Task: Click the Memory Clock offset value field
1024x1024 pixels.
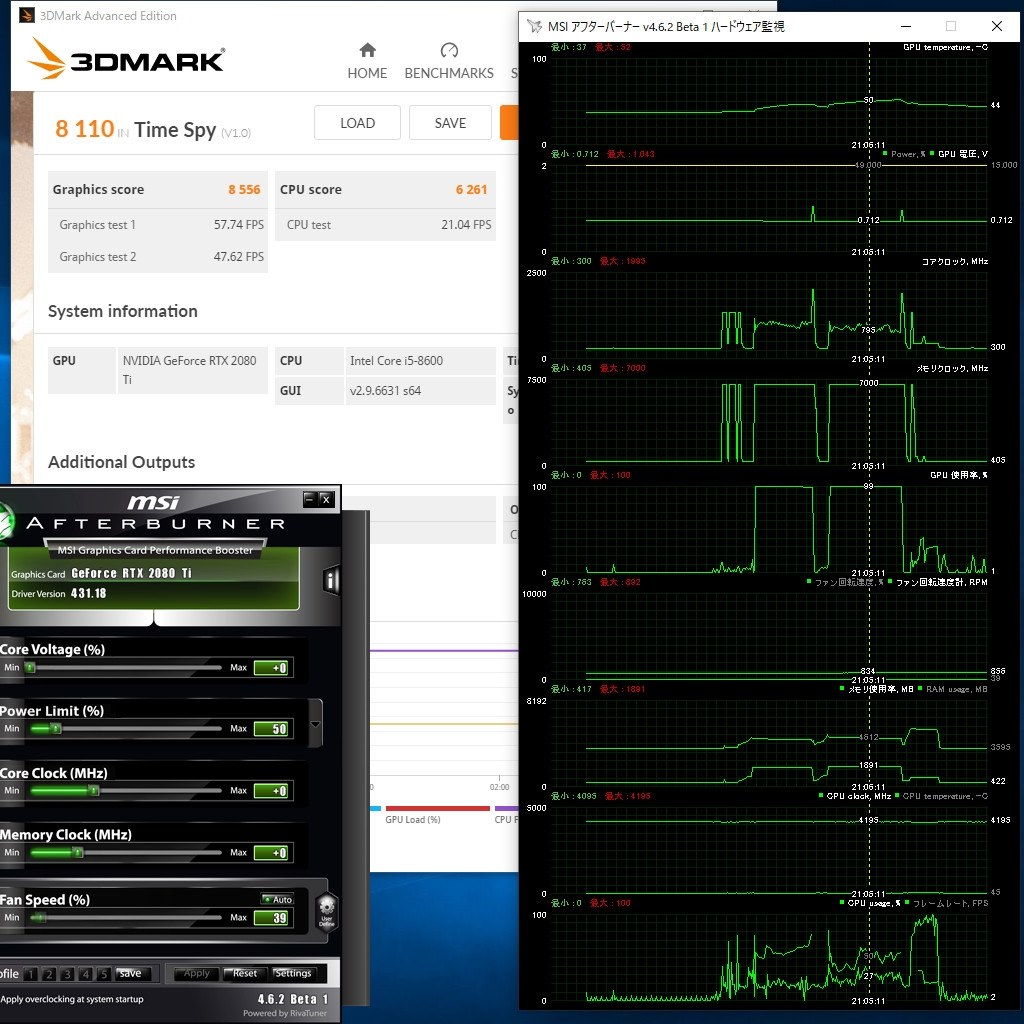Action: coord(271,853)
